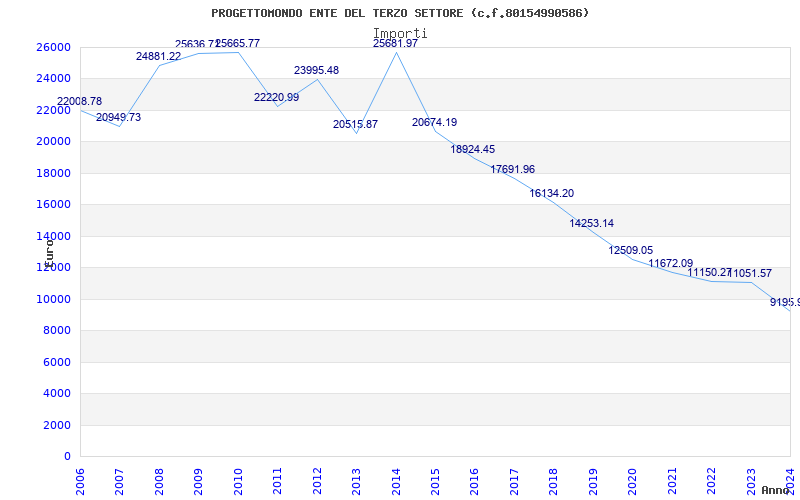Viewport: 800px width, 500px height.
Task: Click the 2007 year axis label
Action: point(119,481)
